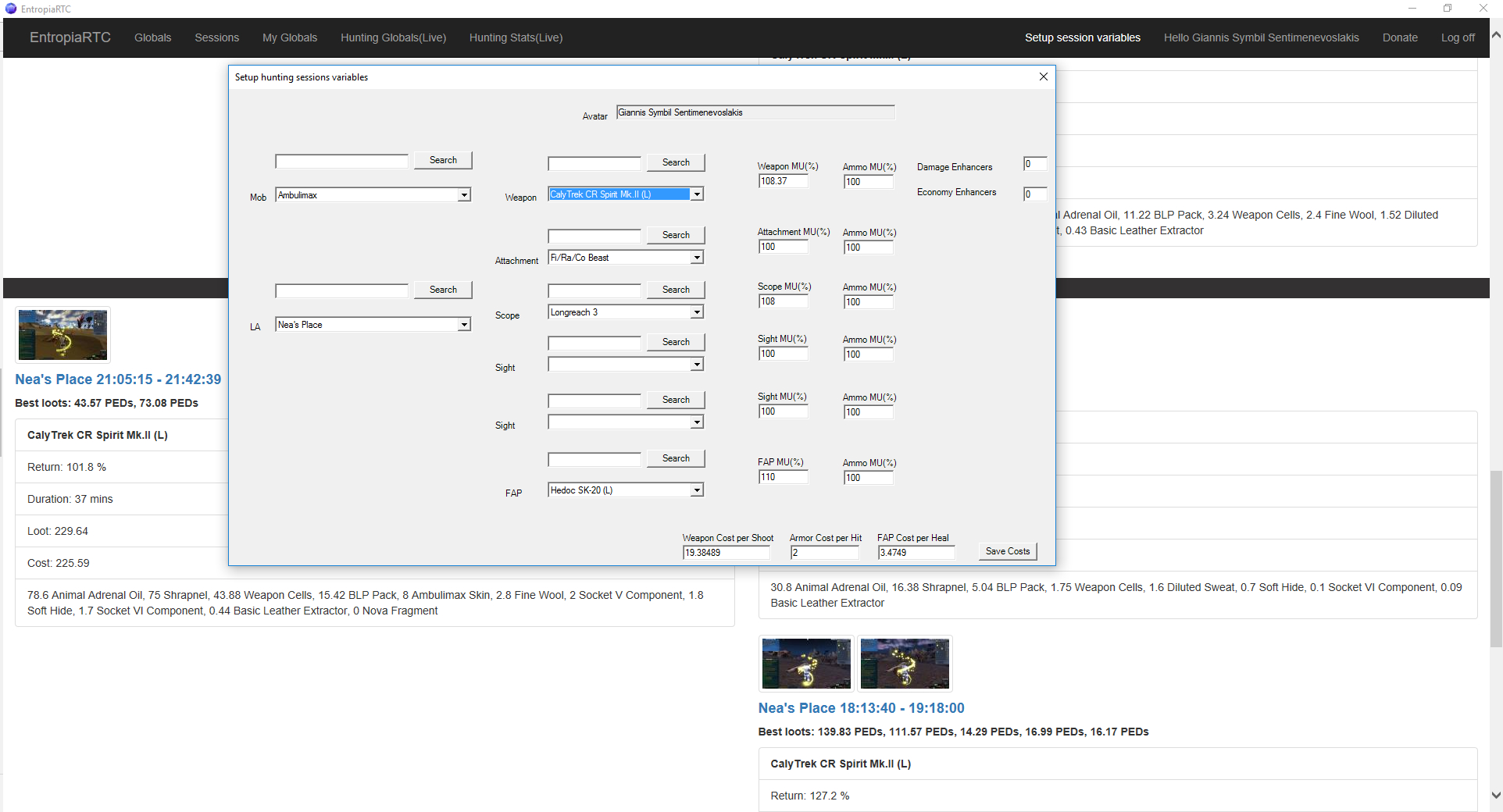This screenshot has height=812, width=1503.
Task: Click Ammo MU(%) field next to Weapon MU
Action: pos(869,182)
